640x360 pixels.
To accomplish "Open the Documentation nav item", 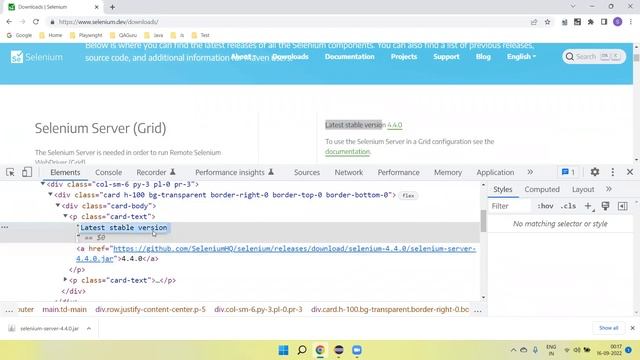I will coord(349,57).
